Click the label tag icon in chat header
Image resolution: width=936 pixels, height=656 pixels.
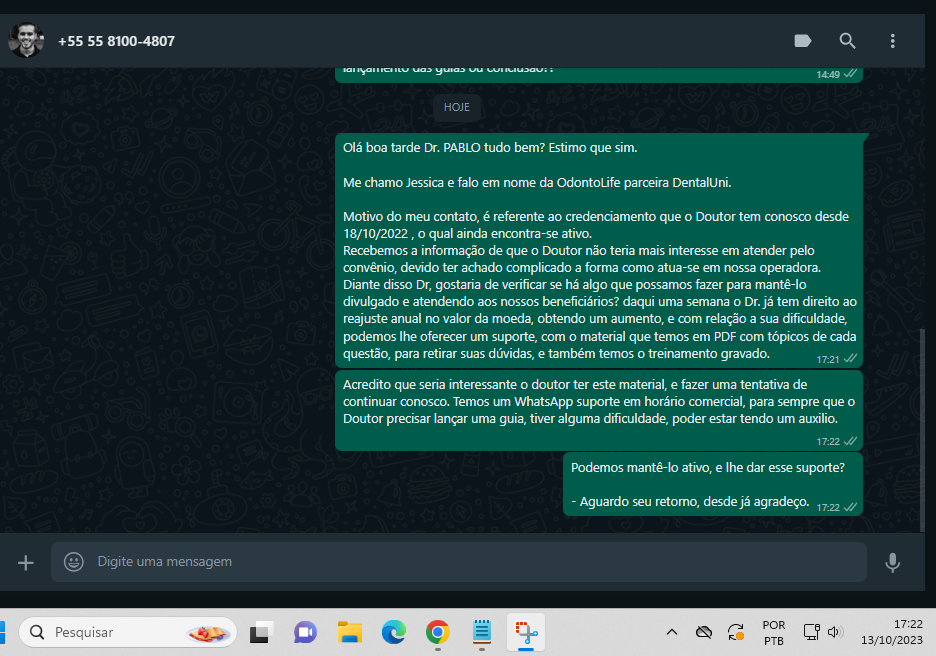click(x=803, y=41)
